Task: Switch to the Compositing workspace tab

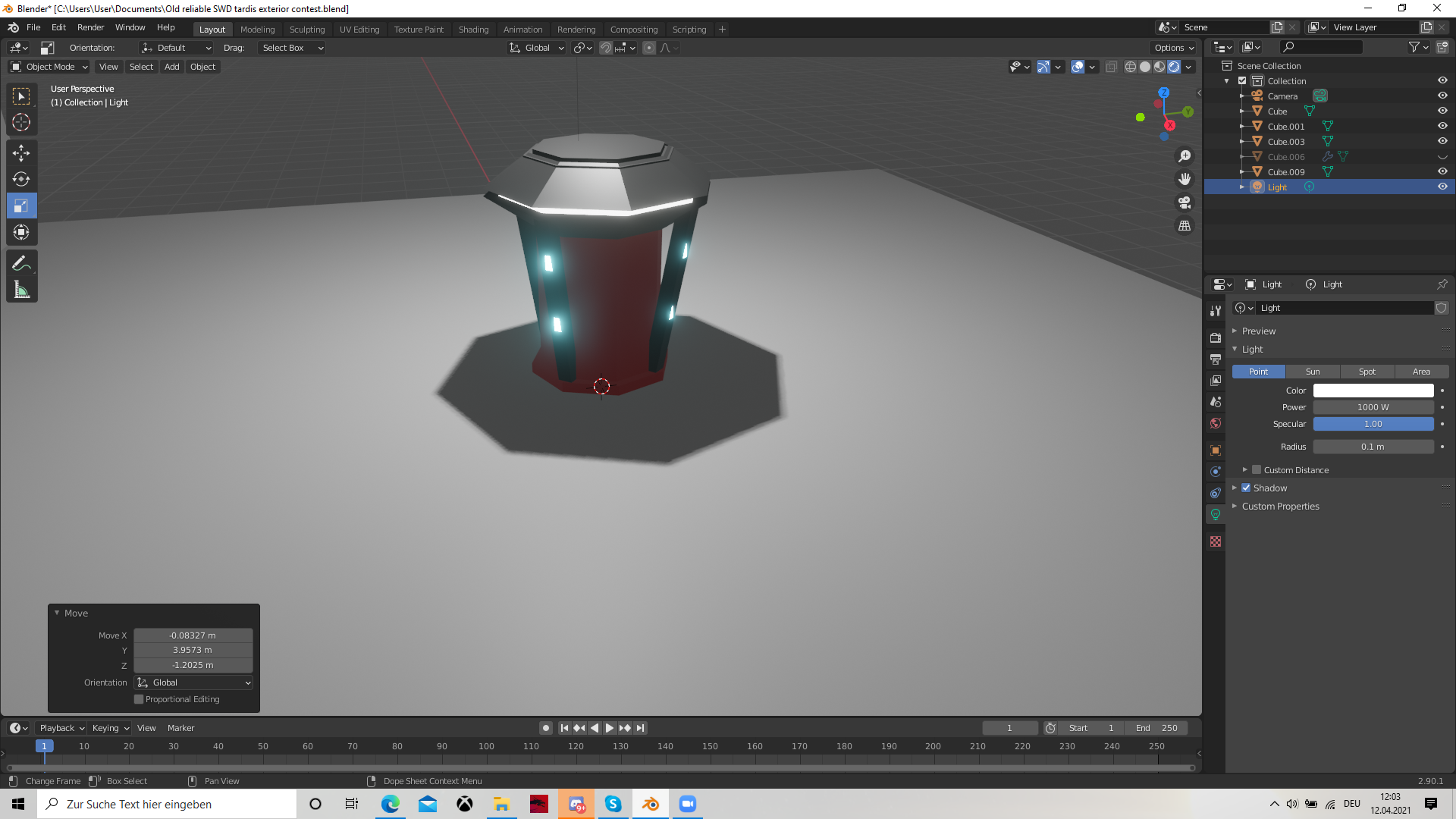Action: 633,30
